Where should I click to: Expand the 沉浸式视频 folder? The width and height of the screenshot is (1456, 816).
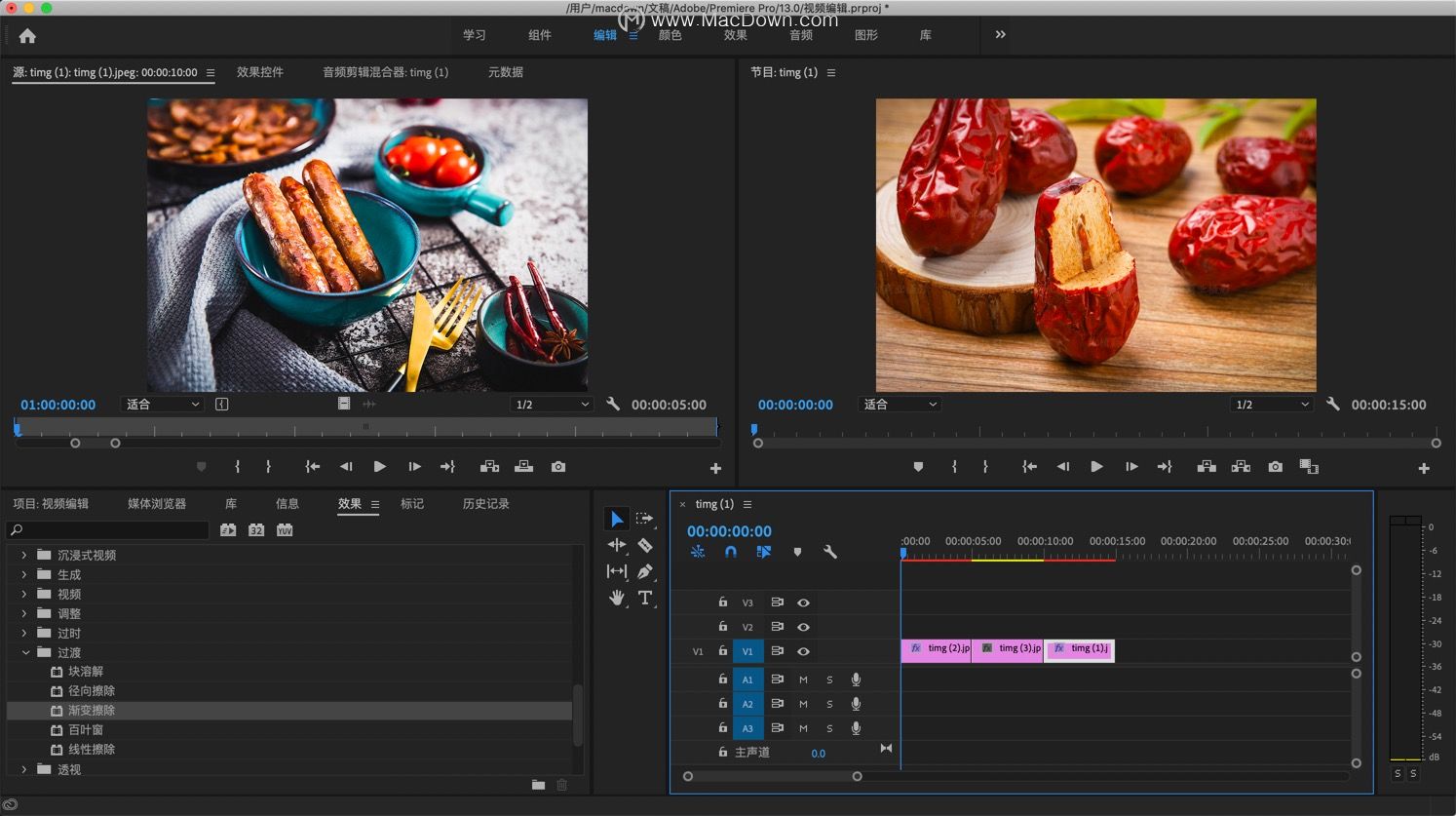24,555
